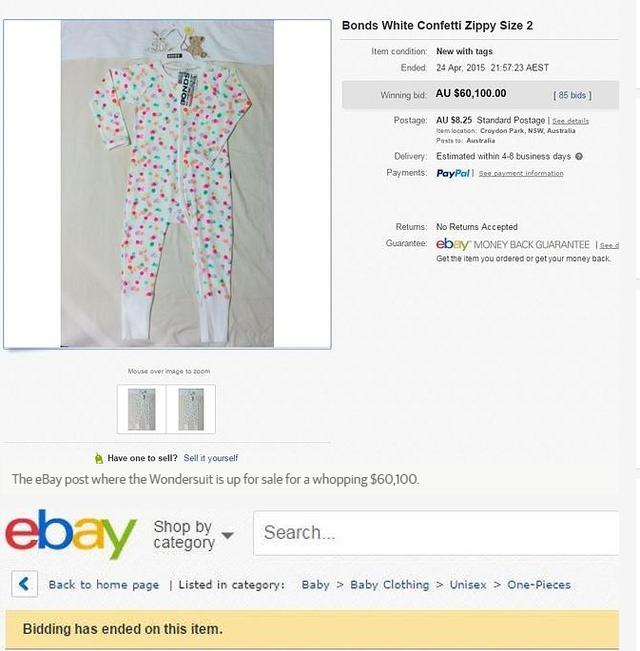Open See payment information link

pos(521,173)
